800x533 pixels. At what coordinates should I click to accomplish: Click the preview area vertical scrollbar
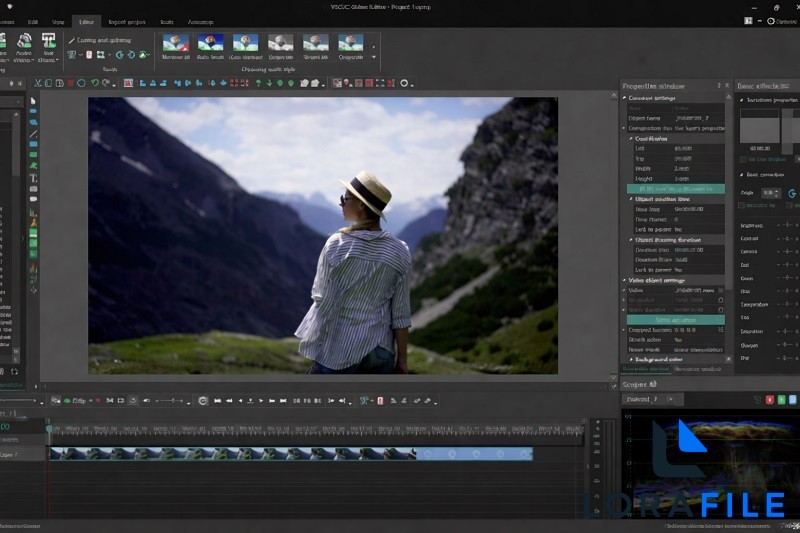(x=614, y=236)
